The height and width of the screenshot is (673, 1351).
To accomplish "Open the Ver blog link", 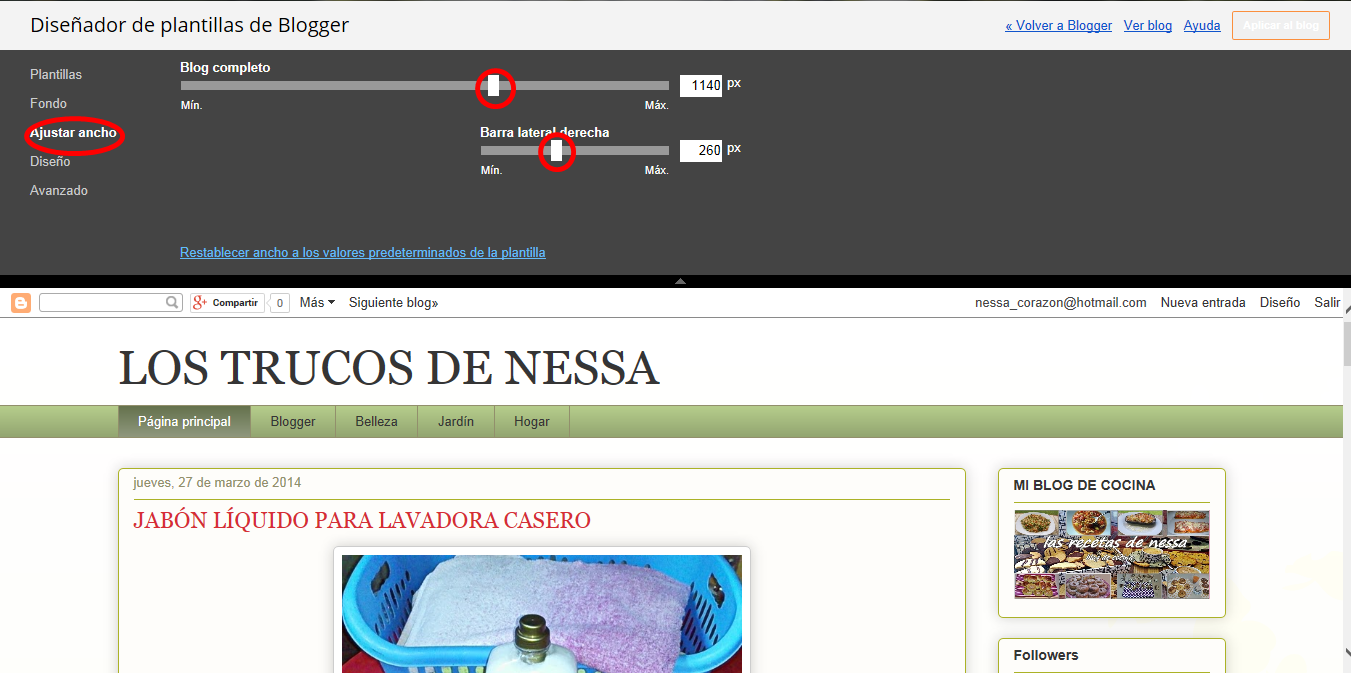I will click(x=1148, y=25).
